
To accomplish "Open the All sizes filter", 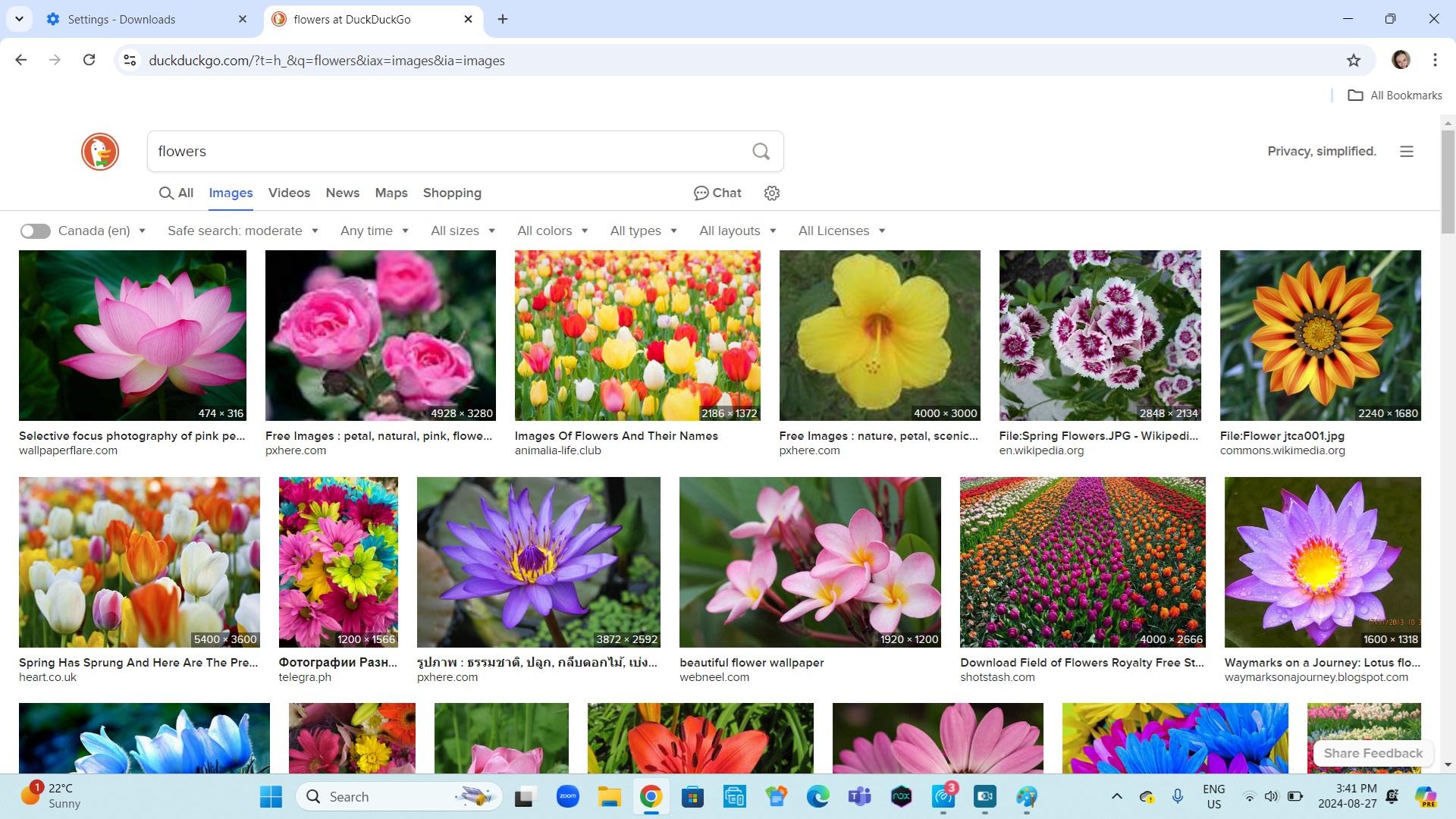I will pyautogui.click(x=463, y=231).
